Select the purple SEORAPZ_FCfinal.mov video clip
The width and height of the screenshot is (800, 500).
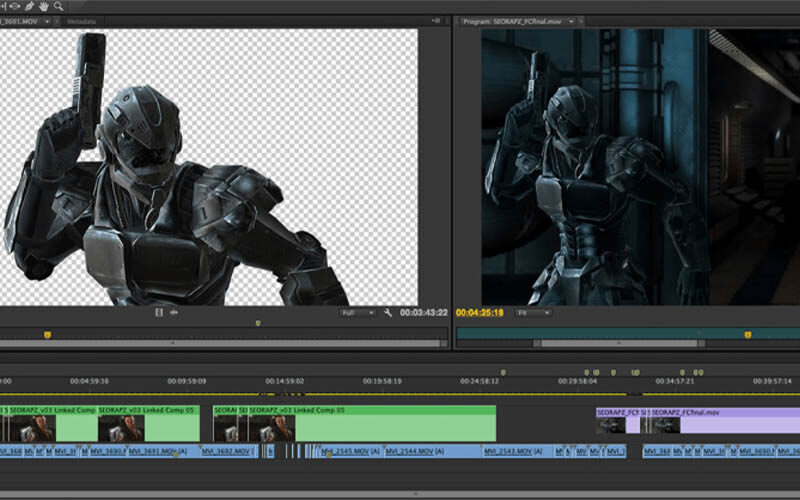coord(725,420)
